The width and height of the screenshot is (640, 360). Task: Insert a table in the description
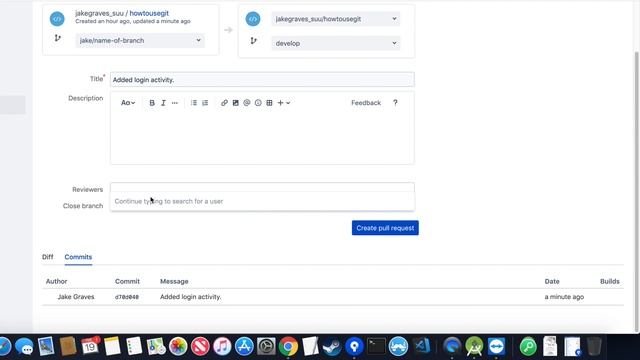point(269,103)
